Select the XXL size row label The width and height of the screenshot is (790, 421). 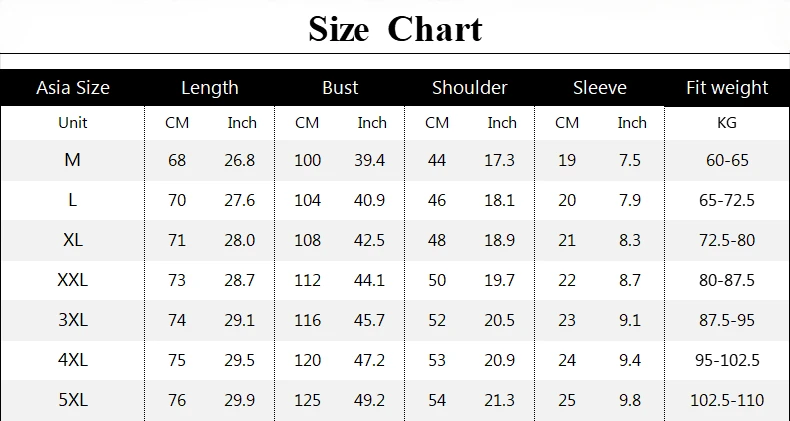pos(73,280)
